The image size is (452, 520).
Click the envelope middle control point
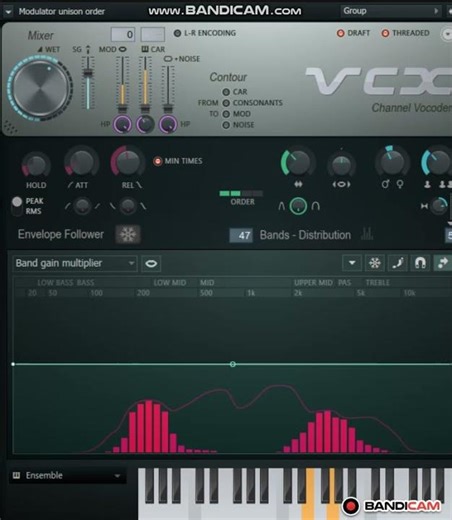click(233, 364)
